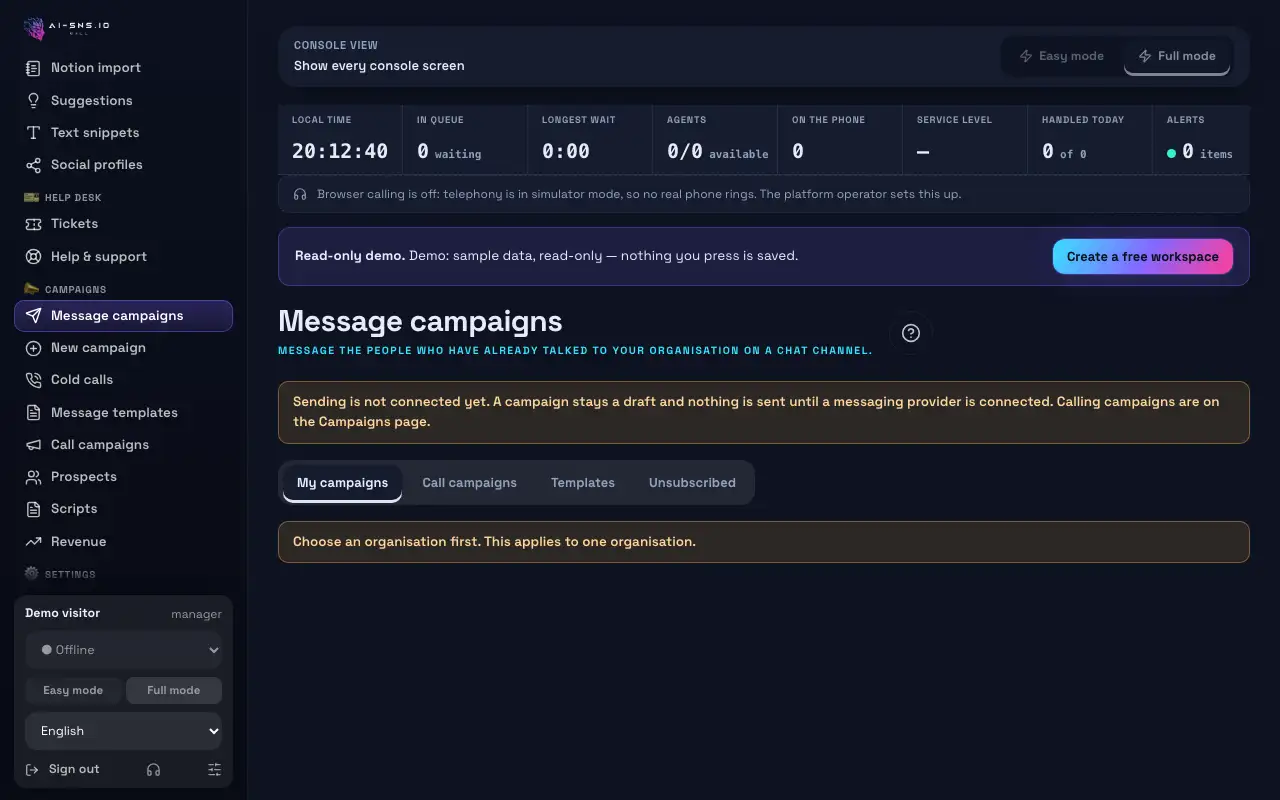Select Easy mode in the sidebar user panel
The height and width of the screenshot is (800, 1280).
point(73,690)
